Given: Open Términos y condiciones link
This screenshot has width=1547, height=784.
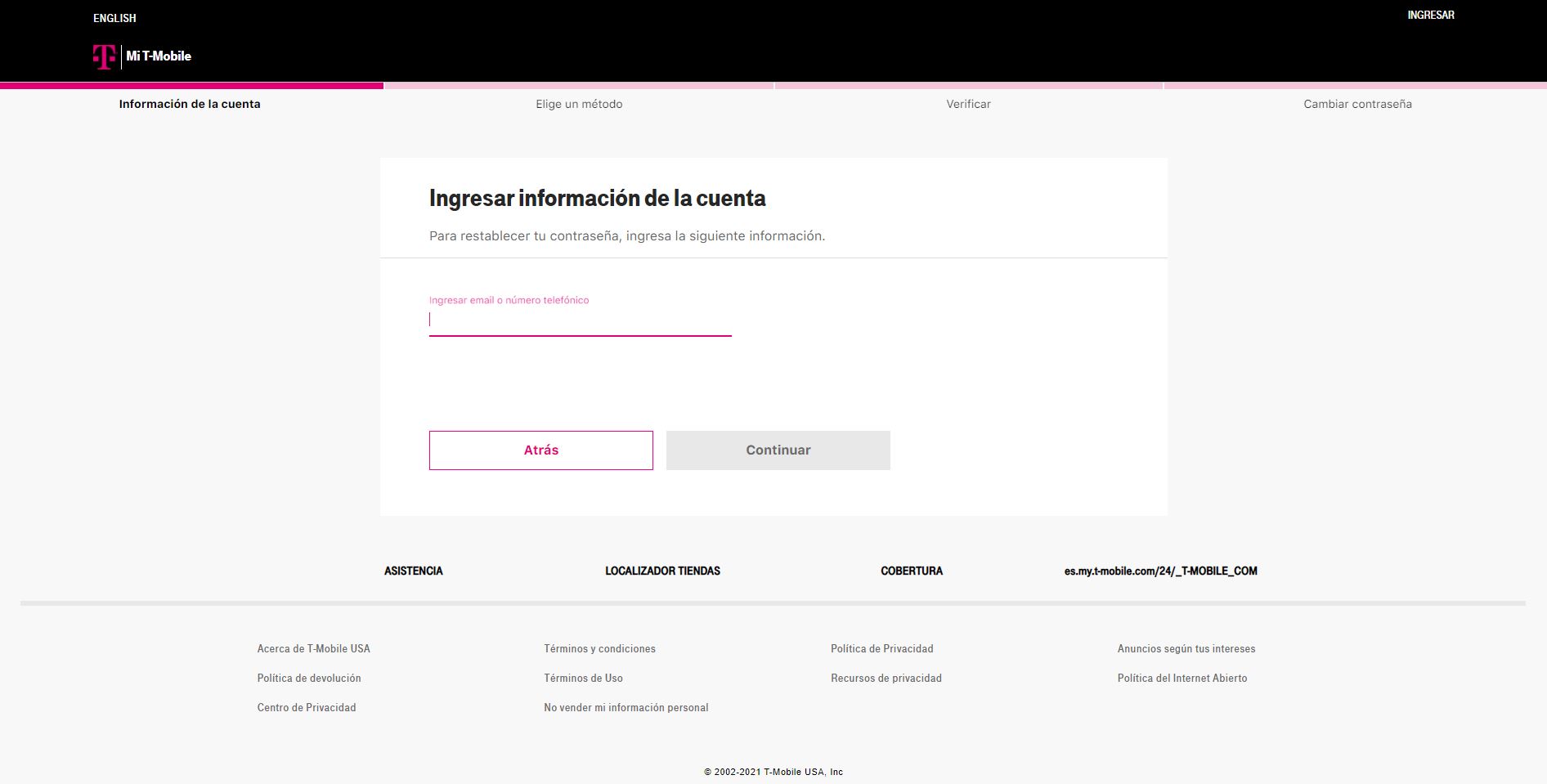Looking at the screenshot, I should (599, 648).
